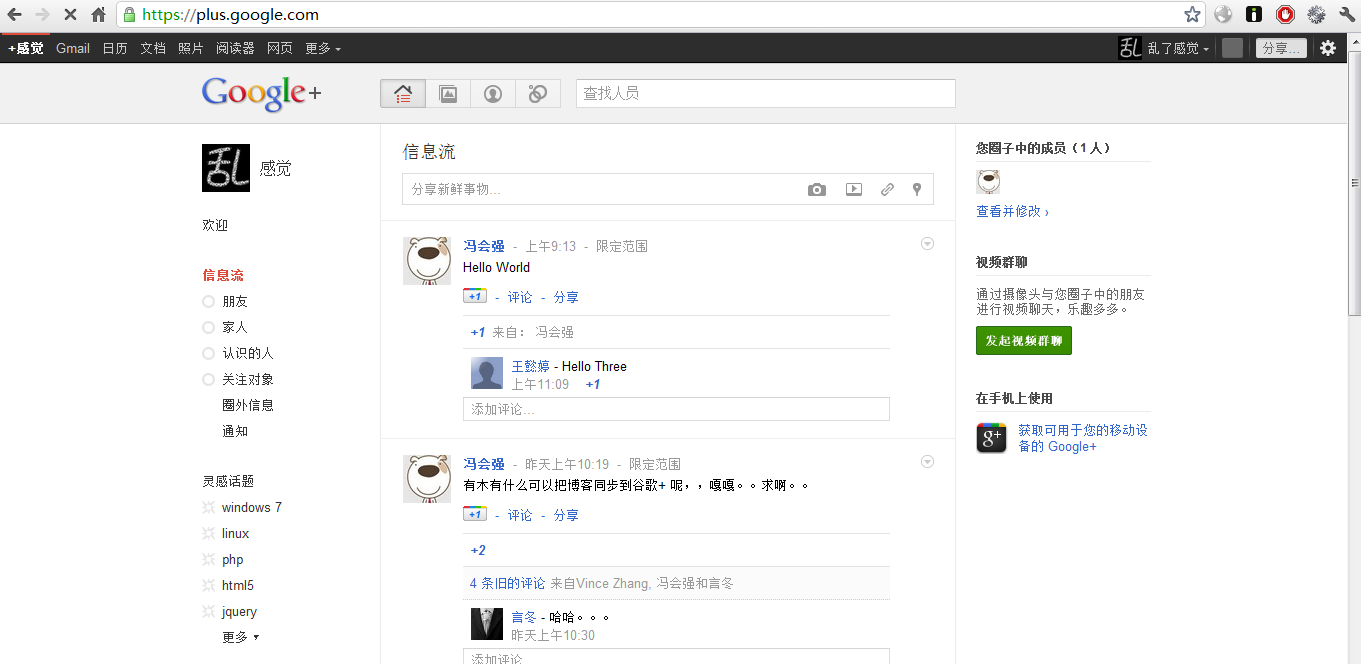Click the page's vertical scrollbar

(1354, 182)
